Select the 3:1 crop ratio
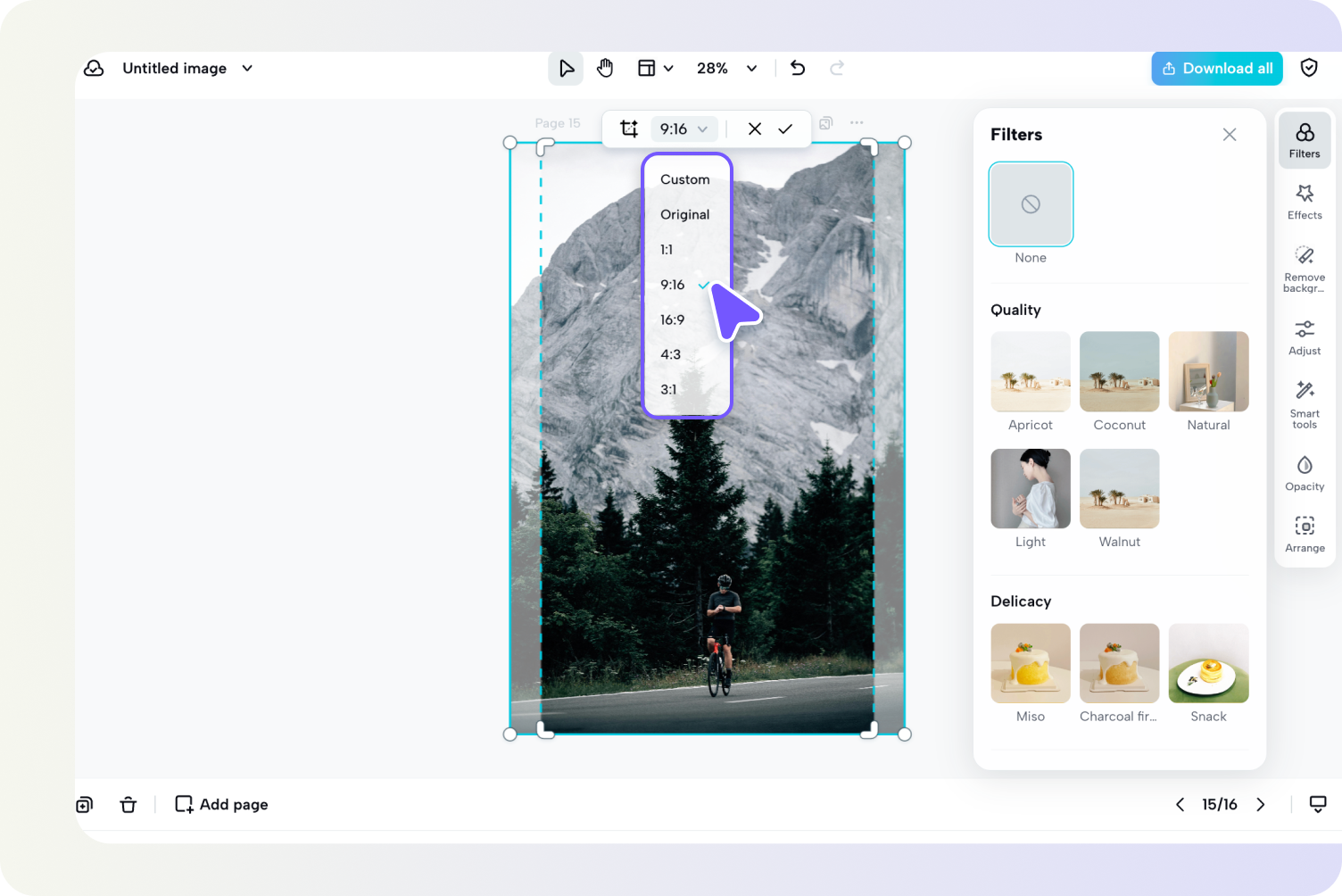 pos(669,389)
